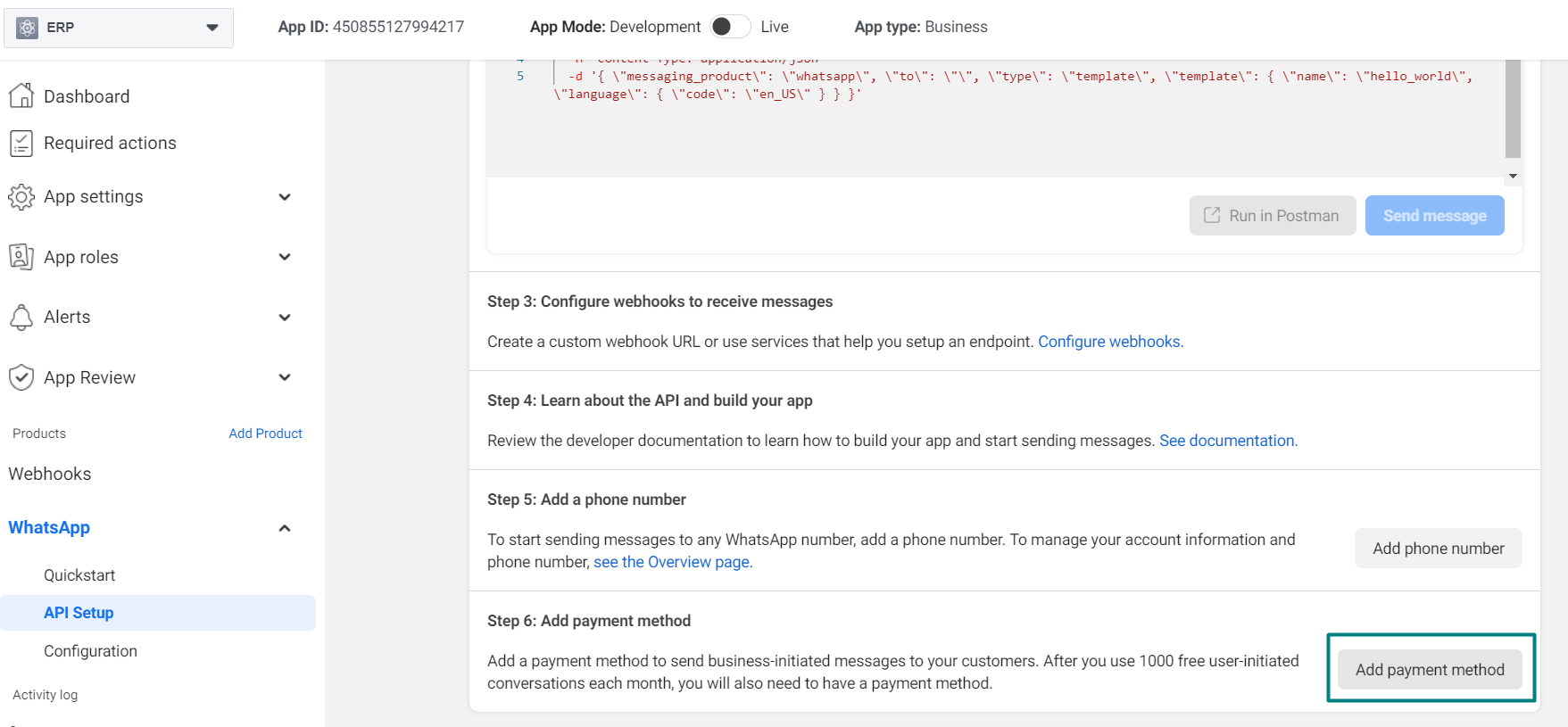Select the WhatsApp product heading
Screen dimensions: 1568x727
pyautogui.click(x=49, y=527)
